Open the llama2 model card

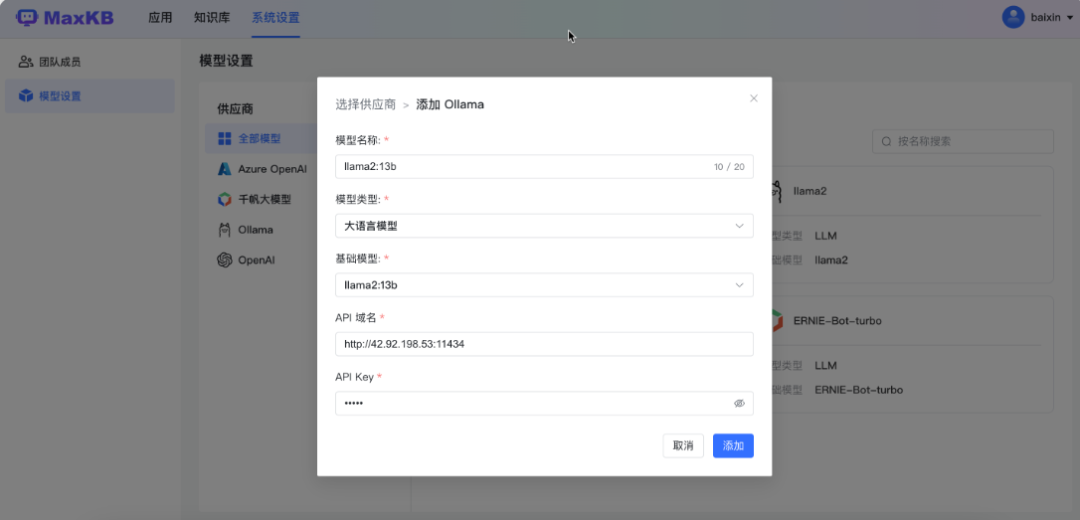point(913,225)
